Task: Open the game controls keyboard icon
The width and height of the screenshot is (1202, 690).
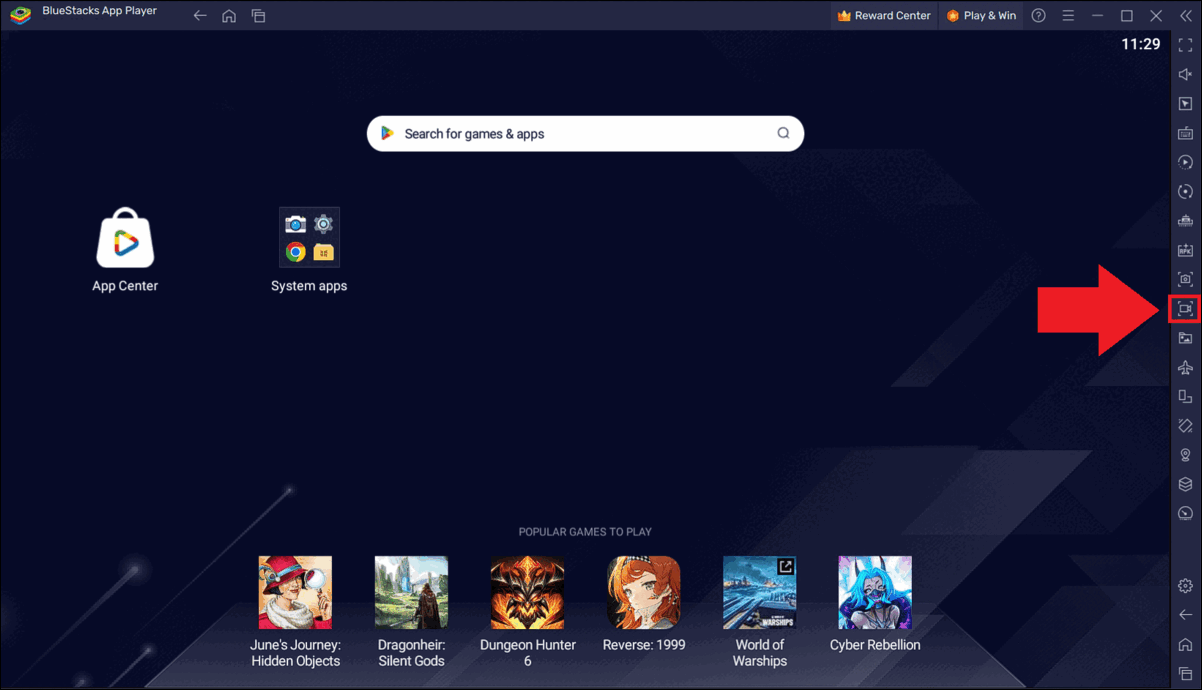Action: click(1185, 133)
